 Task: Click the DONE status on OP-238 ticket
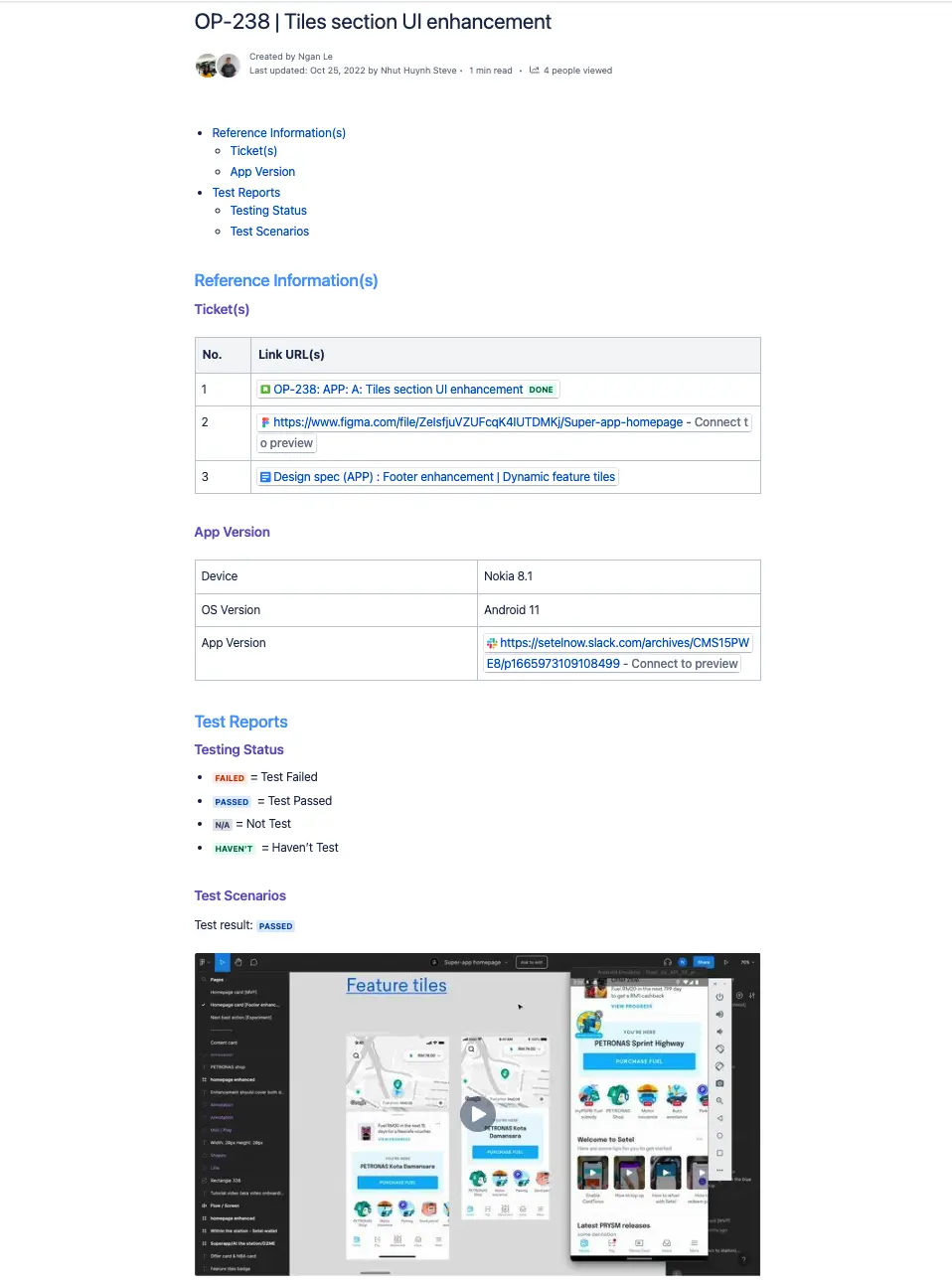[x=541, y=390]
